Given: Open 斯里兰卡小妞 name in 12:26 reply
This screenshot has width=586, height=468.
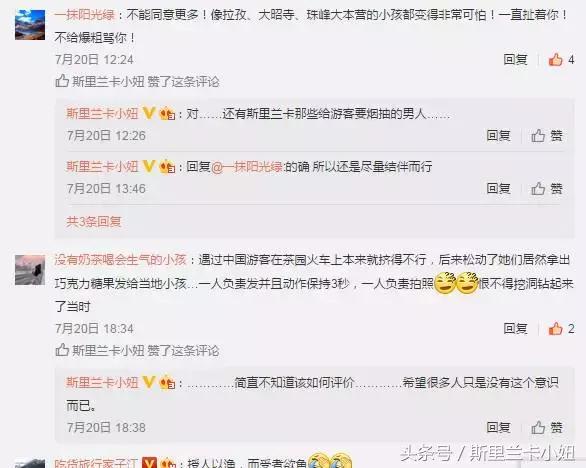Looking at the screenshot, I should pyautogui.click(x=102, y=113).
